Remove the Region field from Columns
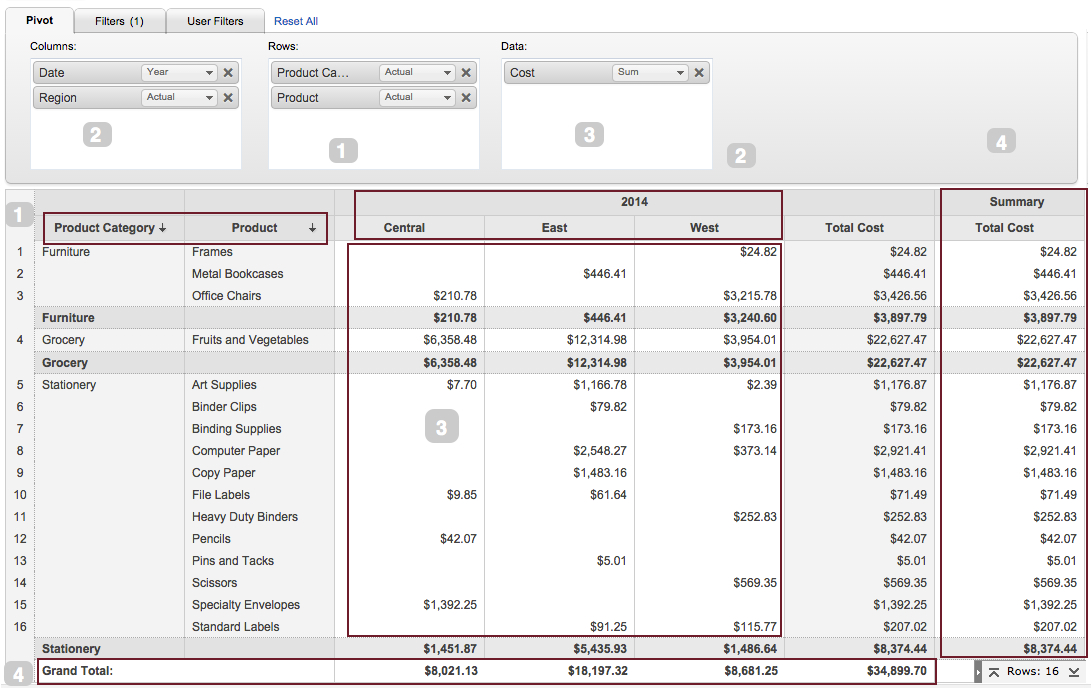This screenshot has height=689, width=1091. [x=228, y=98]
